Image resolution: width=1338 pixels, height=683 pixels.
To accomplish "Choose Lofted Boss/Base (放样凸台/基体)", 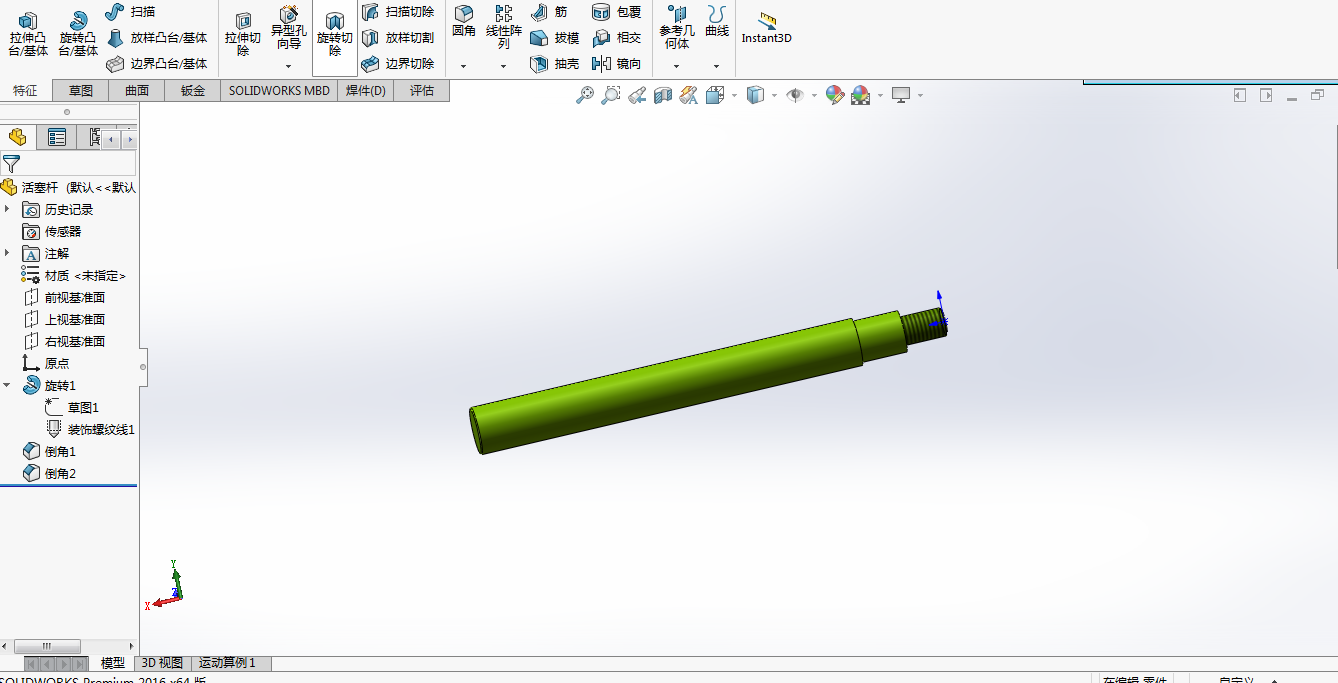I will [157, 37].
